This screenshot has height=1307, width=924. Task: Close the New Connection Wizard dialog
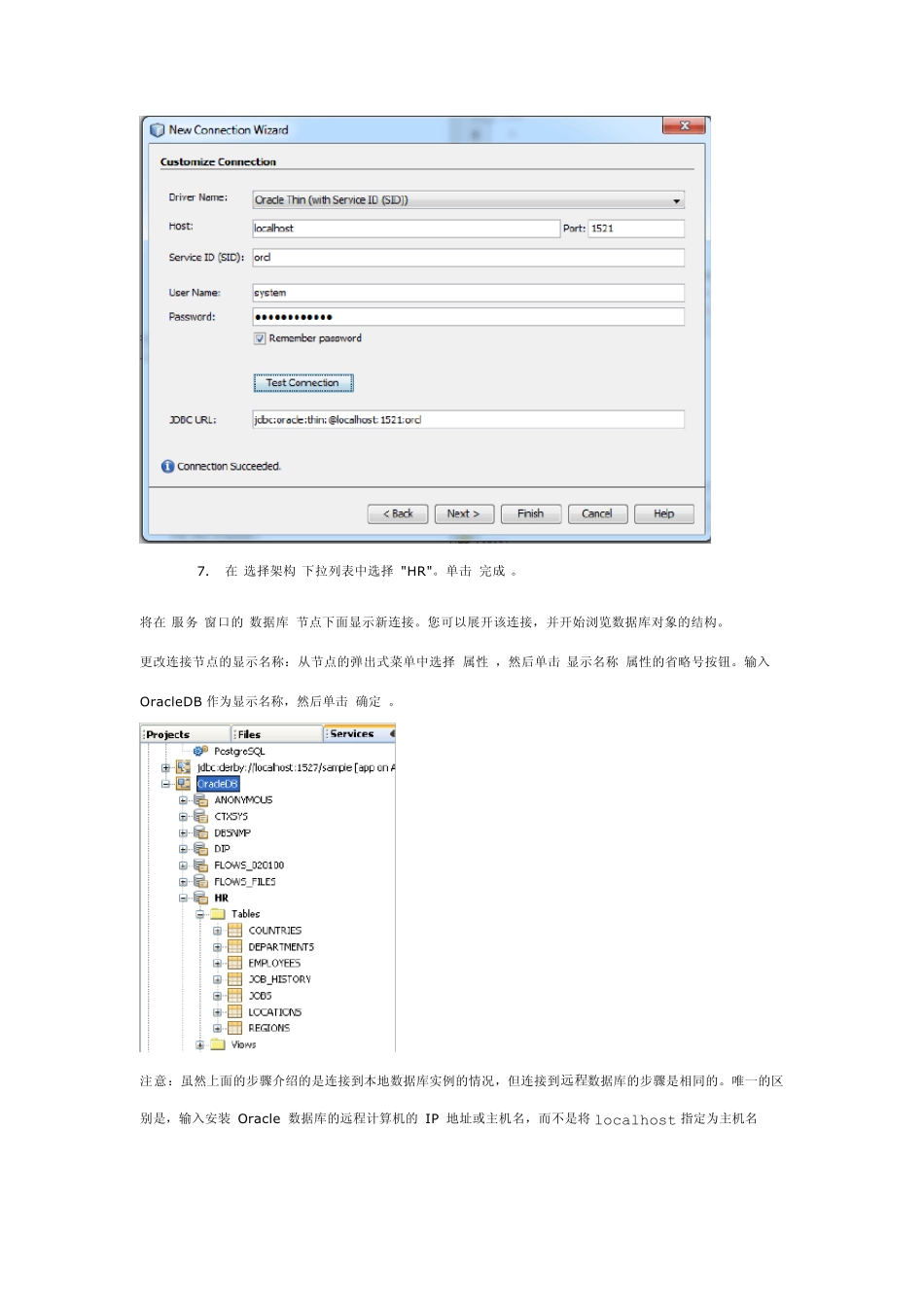point(685,126)
